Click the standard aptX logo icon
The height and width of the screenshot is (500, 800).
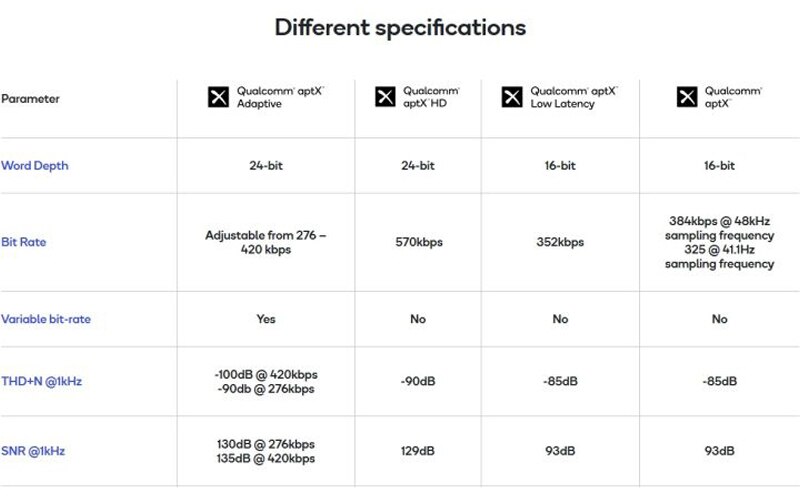[688, 97]
